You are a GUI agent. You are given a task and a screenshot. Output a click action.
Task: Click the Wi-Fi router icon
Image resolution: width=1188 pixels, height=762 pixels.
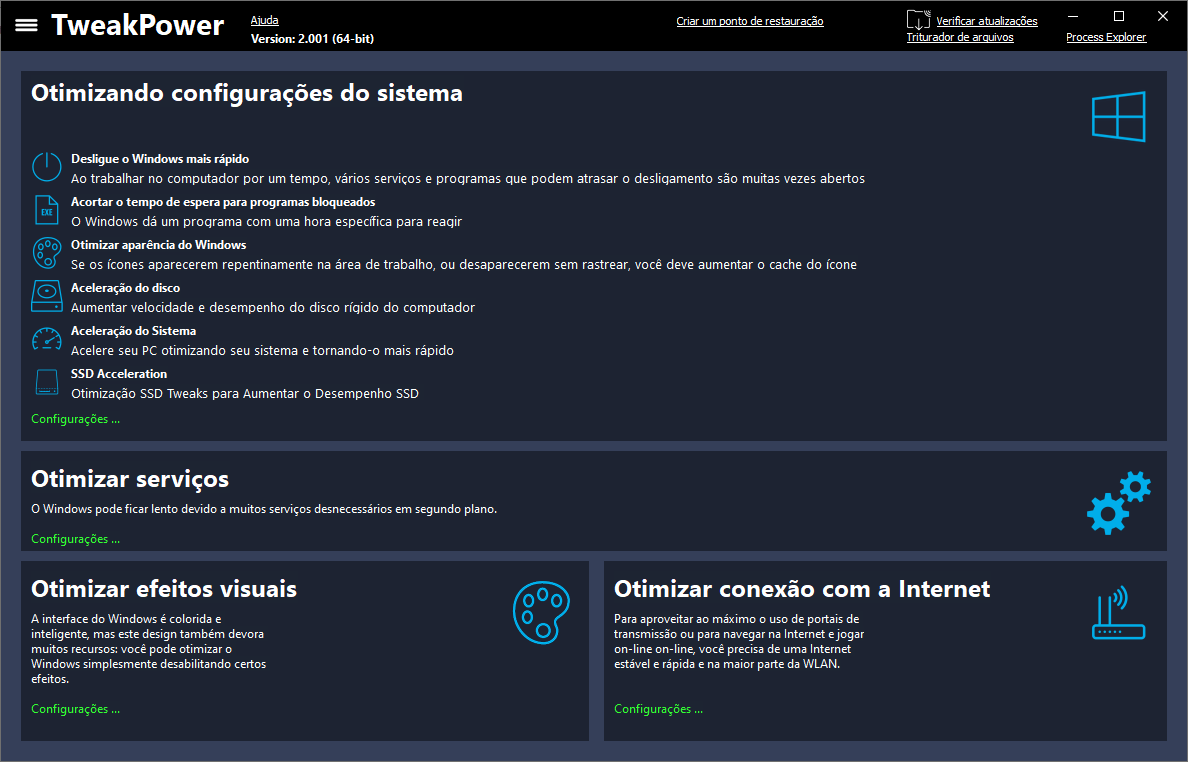(1118, 613)
